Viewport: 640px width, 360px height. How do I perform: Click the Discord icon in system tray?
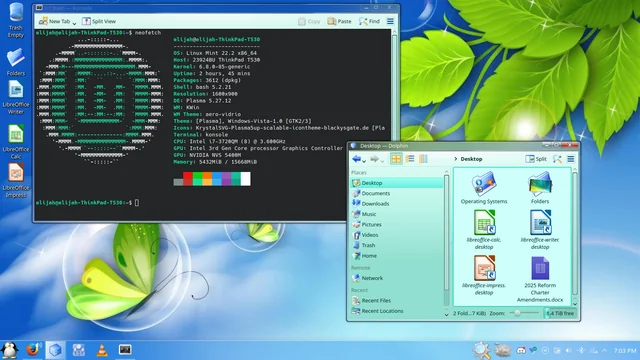(x=521, y=351)
